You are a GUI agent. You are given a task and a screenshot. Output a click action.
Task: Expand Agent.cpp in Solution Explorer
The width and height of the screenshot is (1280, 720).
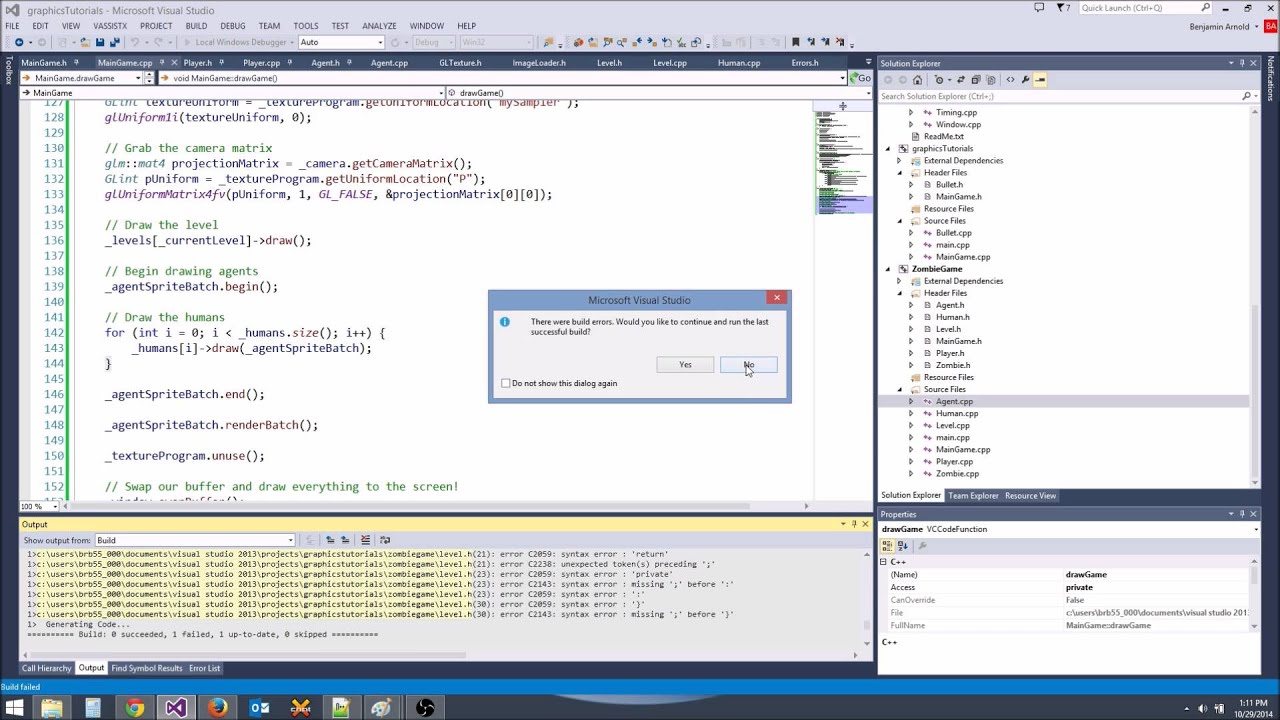(910, 402)
